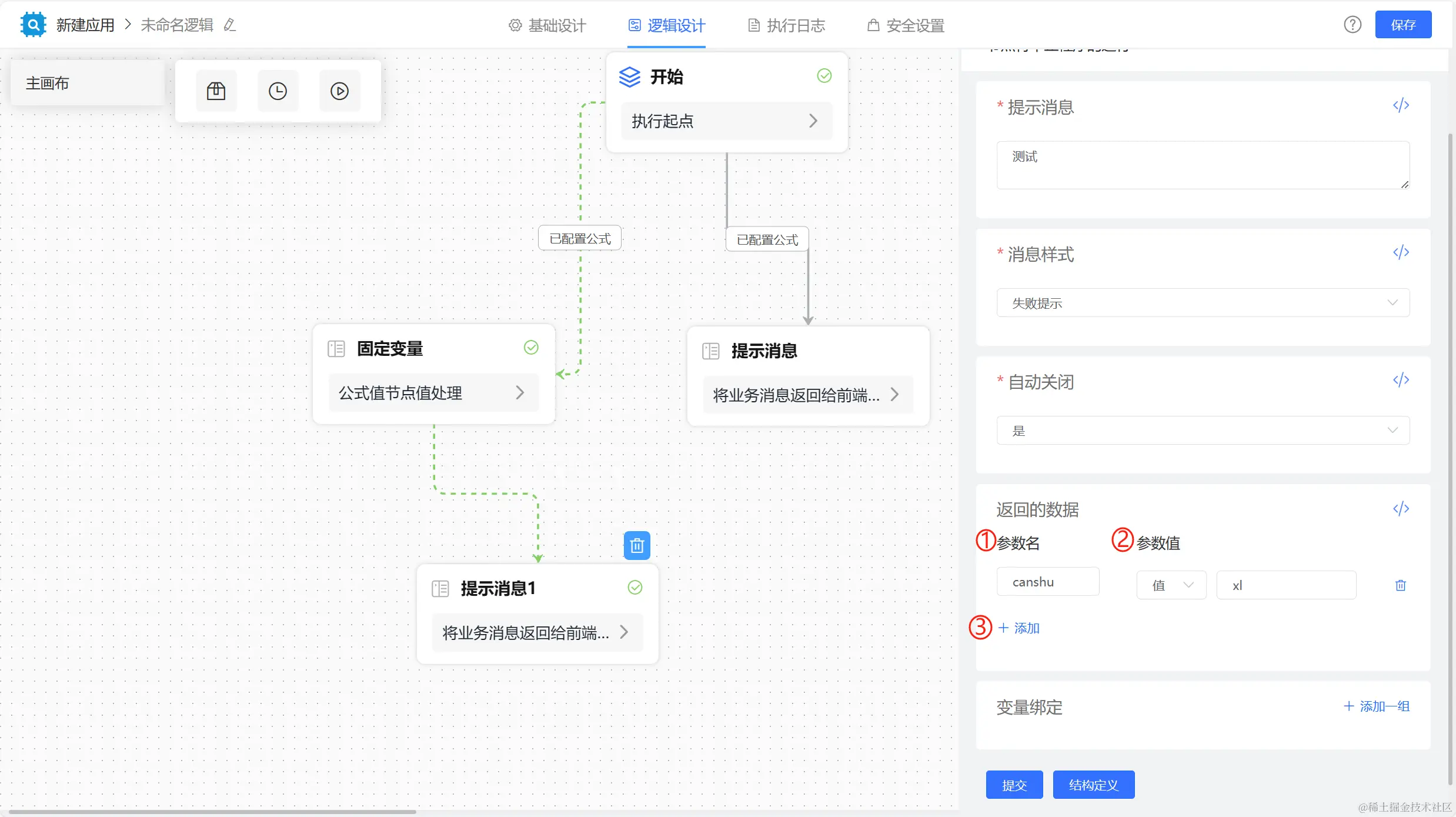The height and width of the screenshot is (817, 1456).
Task: Open the 值 type dropdown
Action: 1171,585
